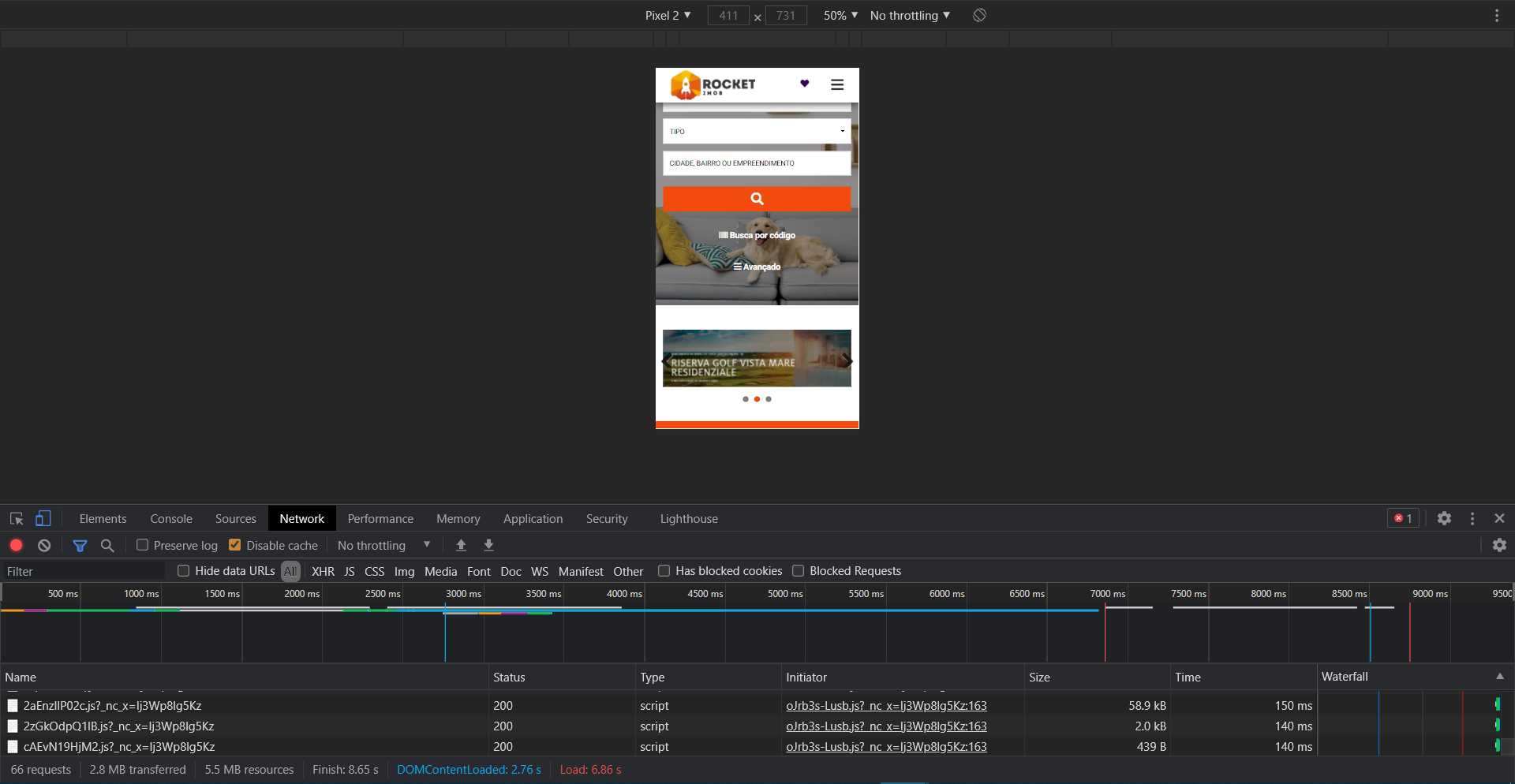
Task: Click the orange search button on page
Action: 757,199
